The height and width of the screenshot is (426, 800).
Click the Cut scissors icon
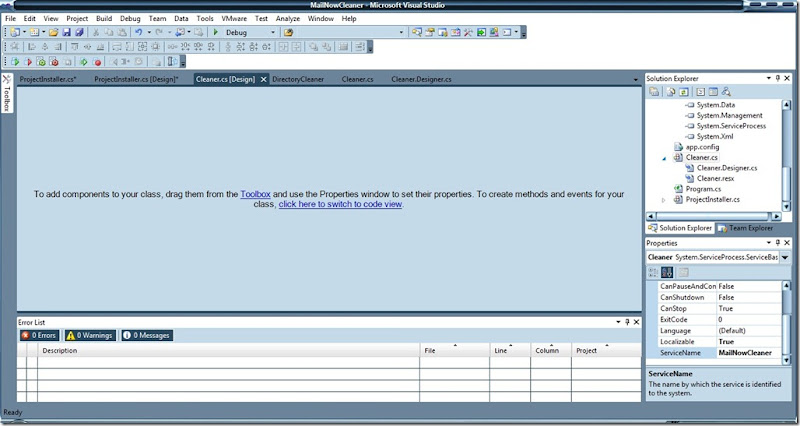(x=97, y=32)
